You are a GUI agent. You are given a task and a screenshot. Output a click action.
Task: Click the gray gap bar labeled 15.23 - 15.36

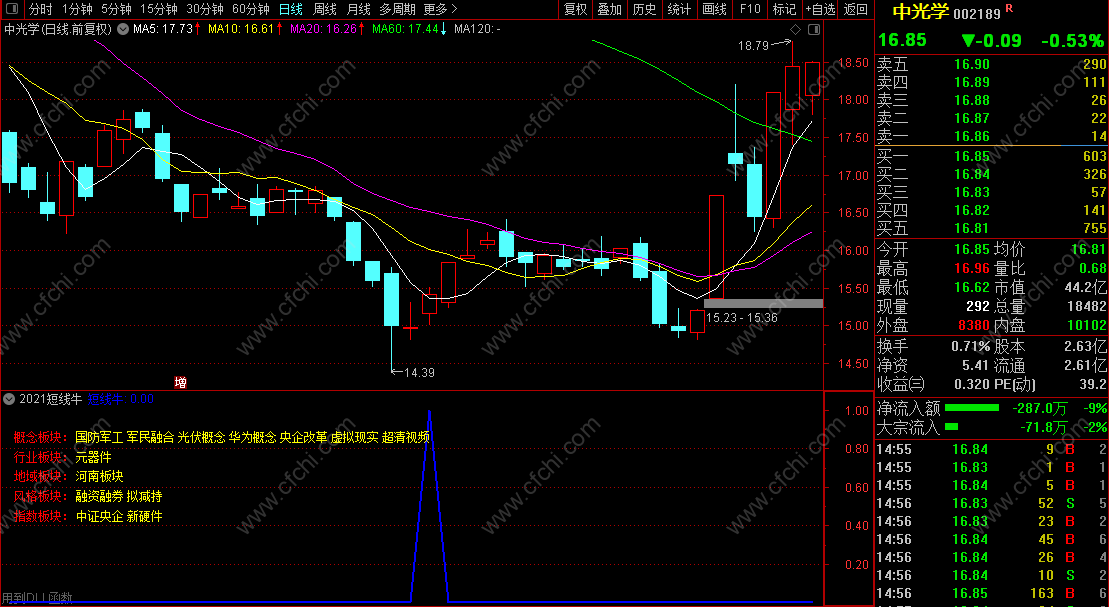[763, 304]
